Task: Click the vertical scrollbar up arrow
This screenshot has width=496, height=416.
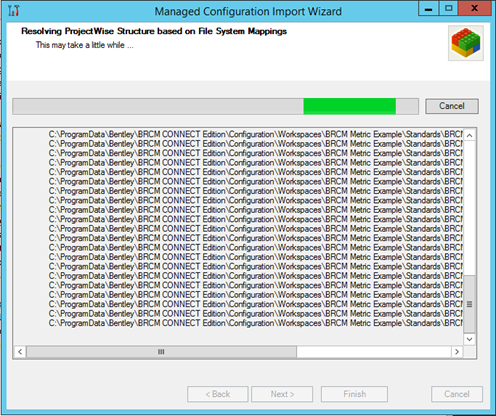Action: pos(469,135)
